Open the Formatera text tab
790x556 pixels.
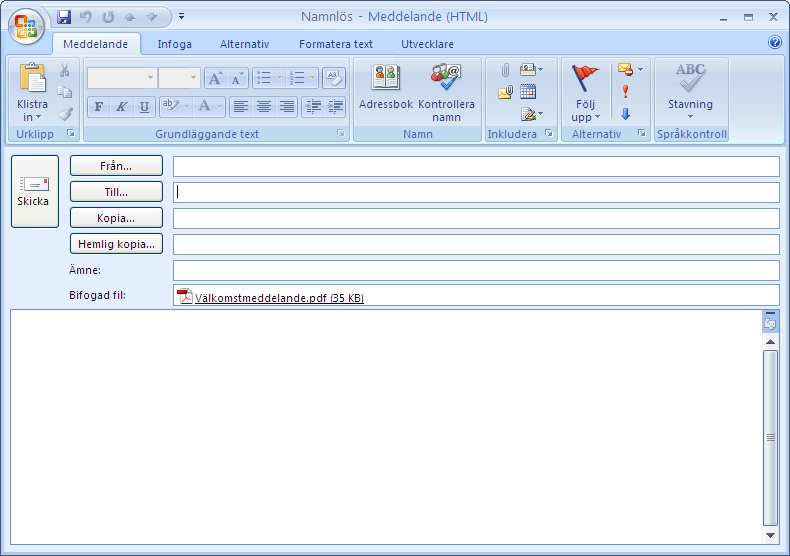tap(336, 44)
